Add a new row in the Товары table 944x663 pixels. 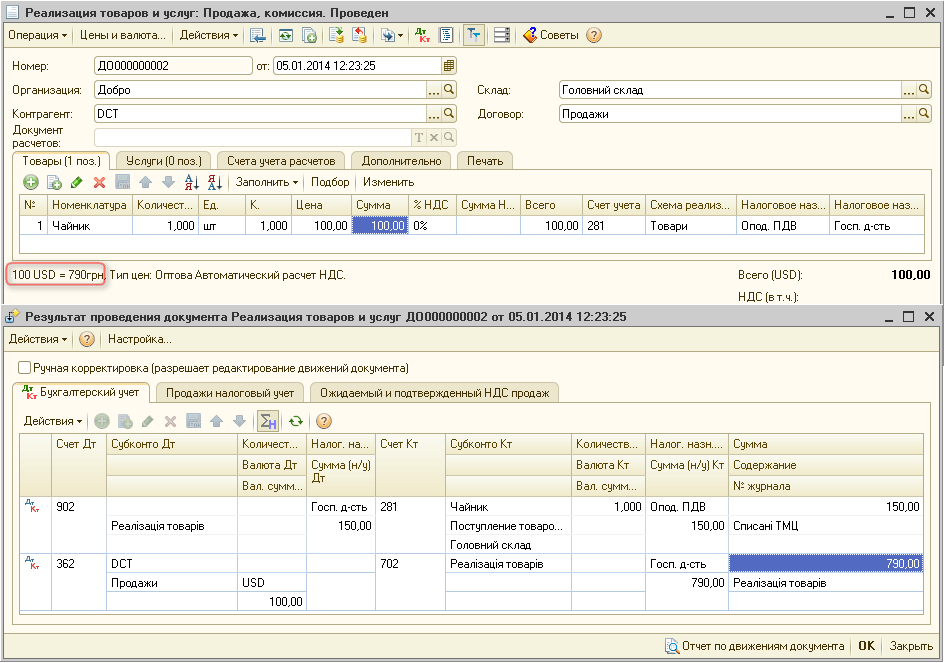click(31, 182)
